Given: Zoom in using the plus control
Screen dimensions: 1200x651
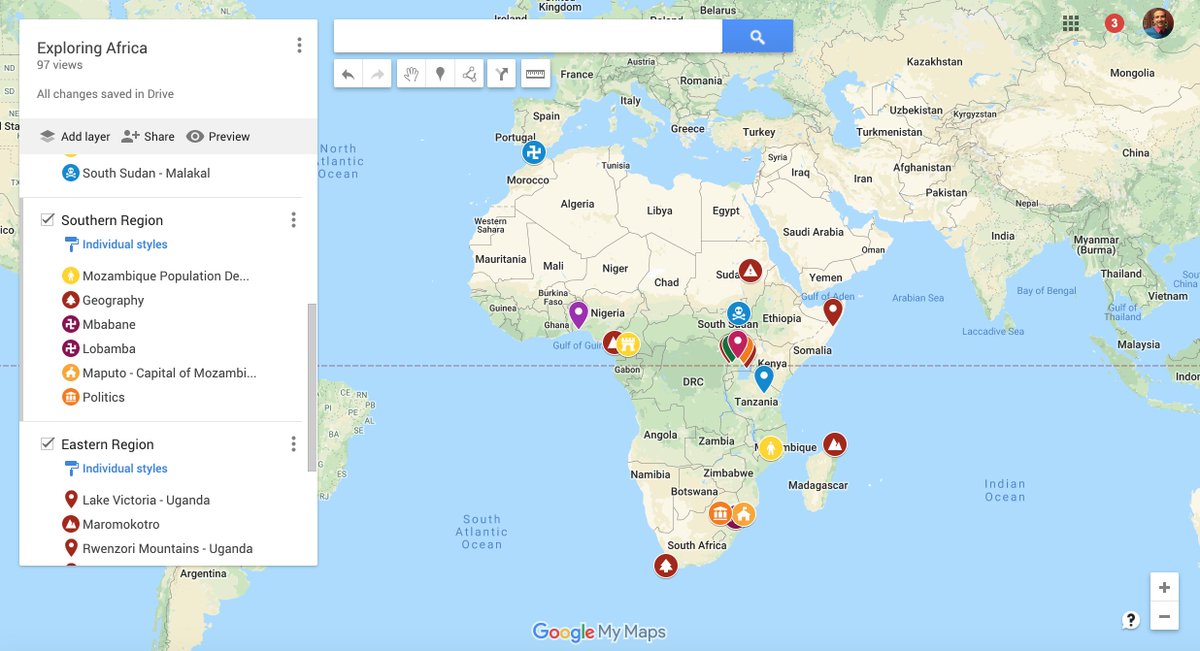Looking at the screenshot, I should [x=1163, y=587].
